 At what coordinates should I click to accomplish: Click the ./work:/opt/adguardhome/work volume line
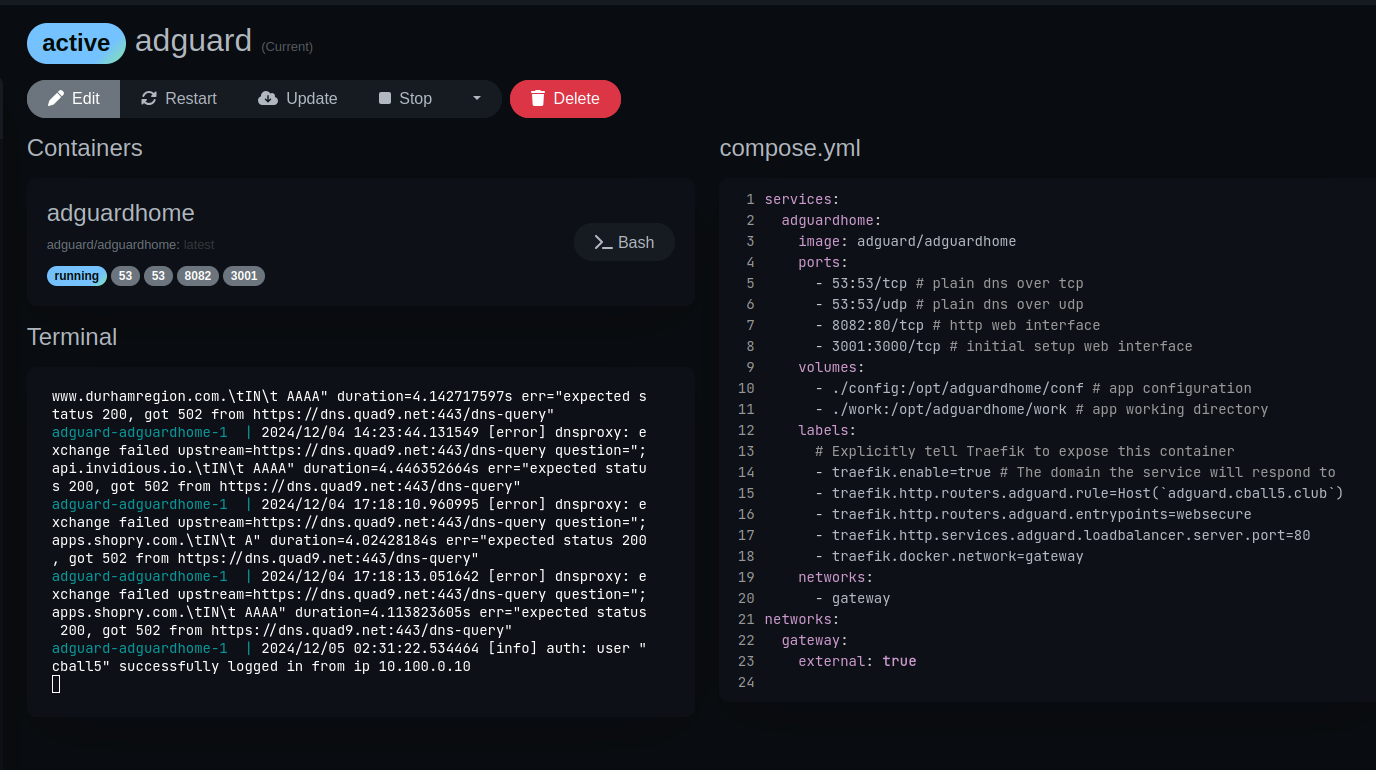coord(1042,409)
